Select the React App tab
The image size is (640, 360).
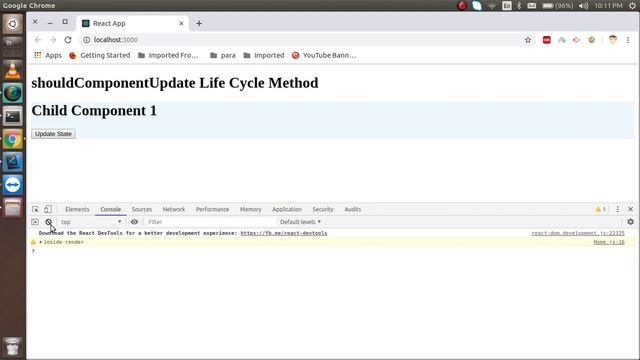(x=132, y=24)
